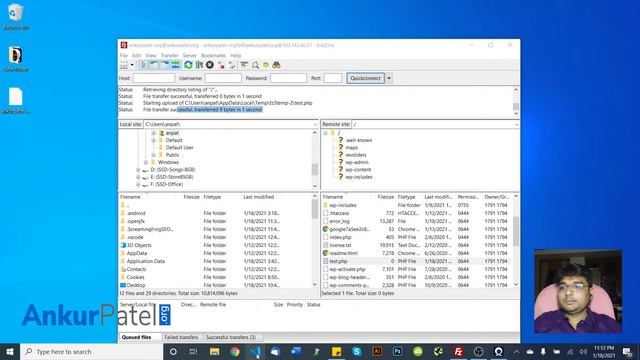Open Google Chrome from the taskbar
Viewport: 640px width, 360px height.
[235, 351]
